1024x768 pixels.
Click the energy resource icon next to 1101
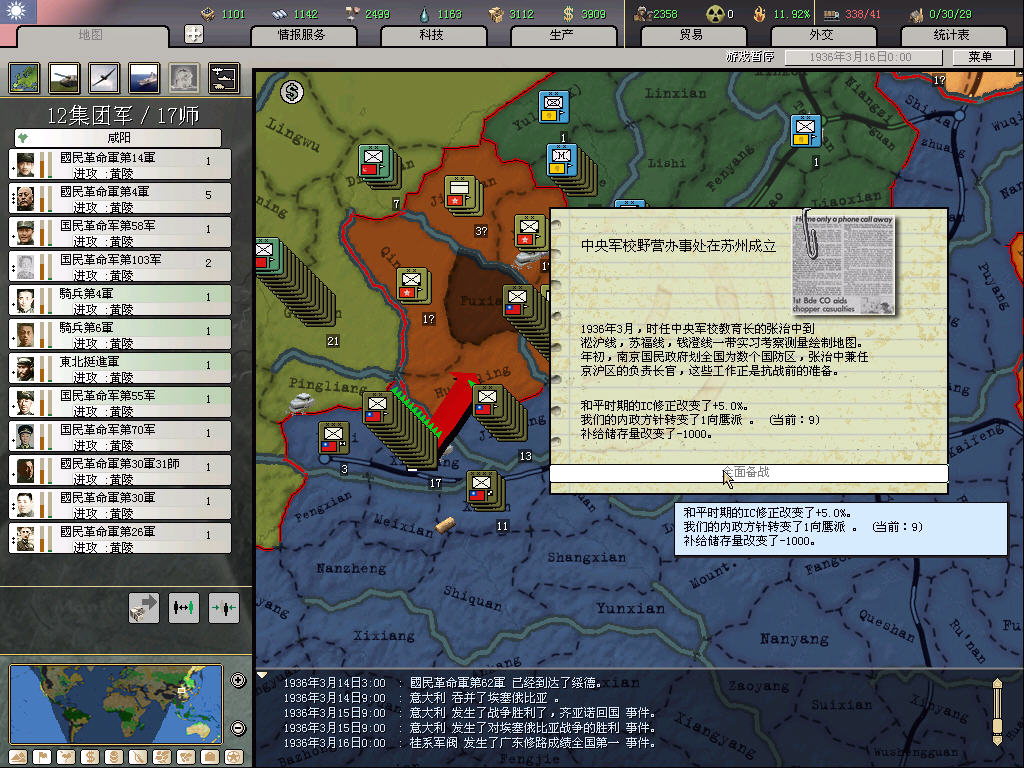[x=208, y=14]
